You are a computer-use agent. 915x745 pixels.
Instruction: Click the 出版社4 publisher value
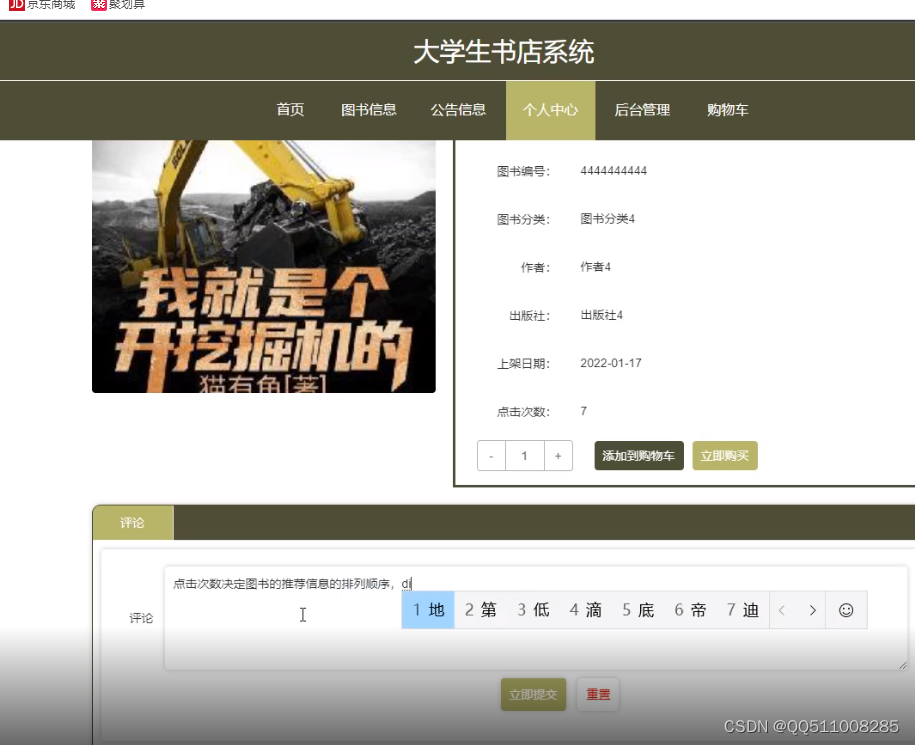click(x=601, y=315)
